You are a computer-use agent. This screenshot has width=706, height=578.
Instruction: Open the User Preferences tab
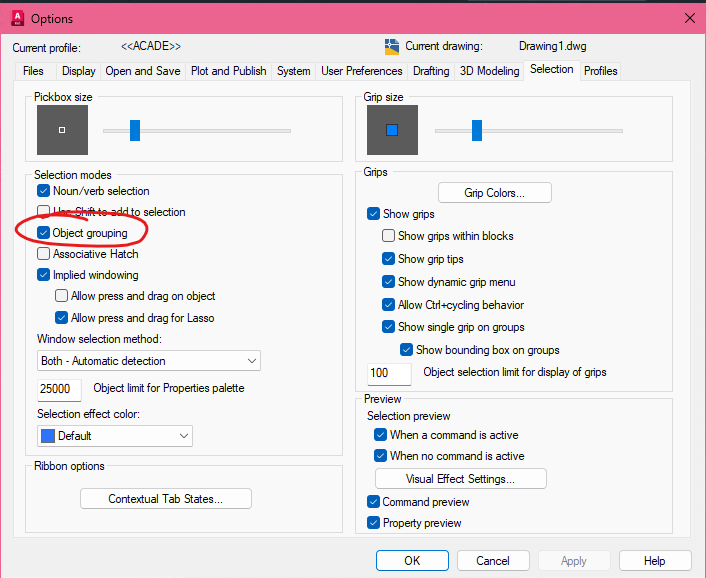click(362, 71)
